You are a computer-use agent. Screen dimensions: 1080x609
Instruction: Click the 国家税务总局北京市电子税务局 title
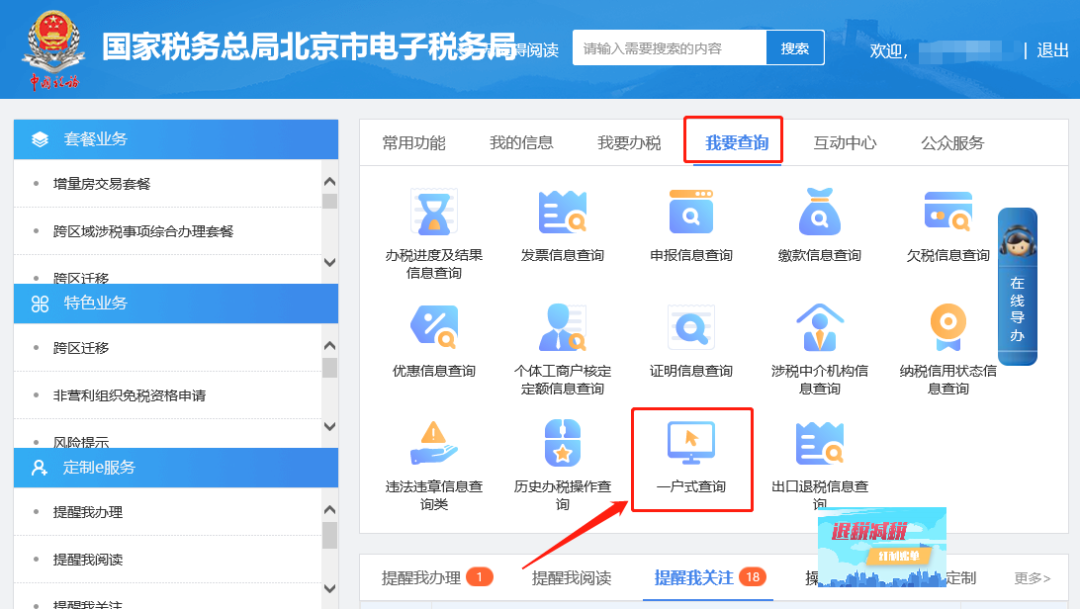[309, 47]
